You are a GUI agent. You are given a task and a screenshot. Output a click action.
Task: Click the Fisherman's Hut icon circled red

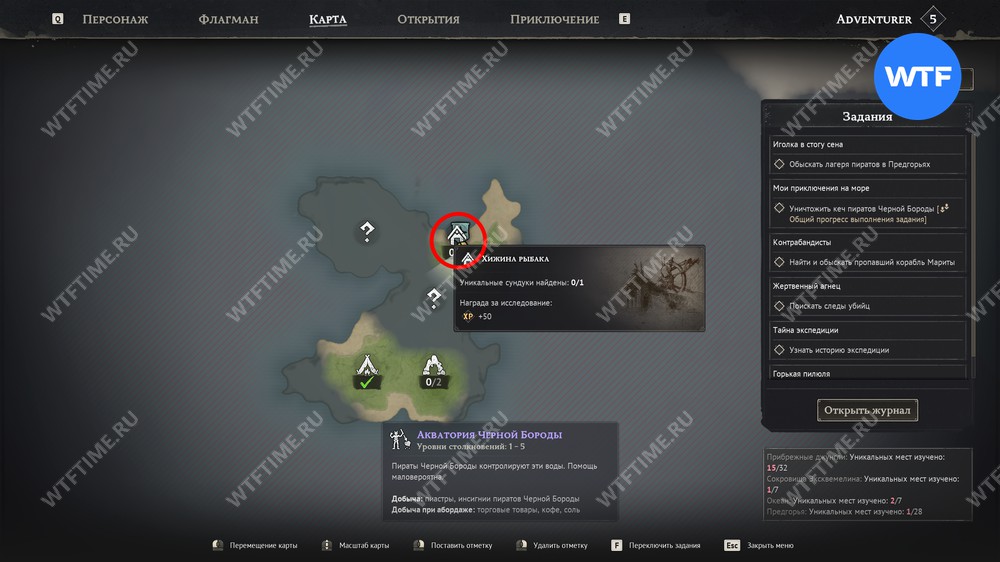click(x=457, y=235)
